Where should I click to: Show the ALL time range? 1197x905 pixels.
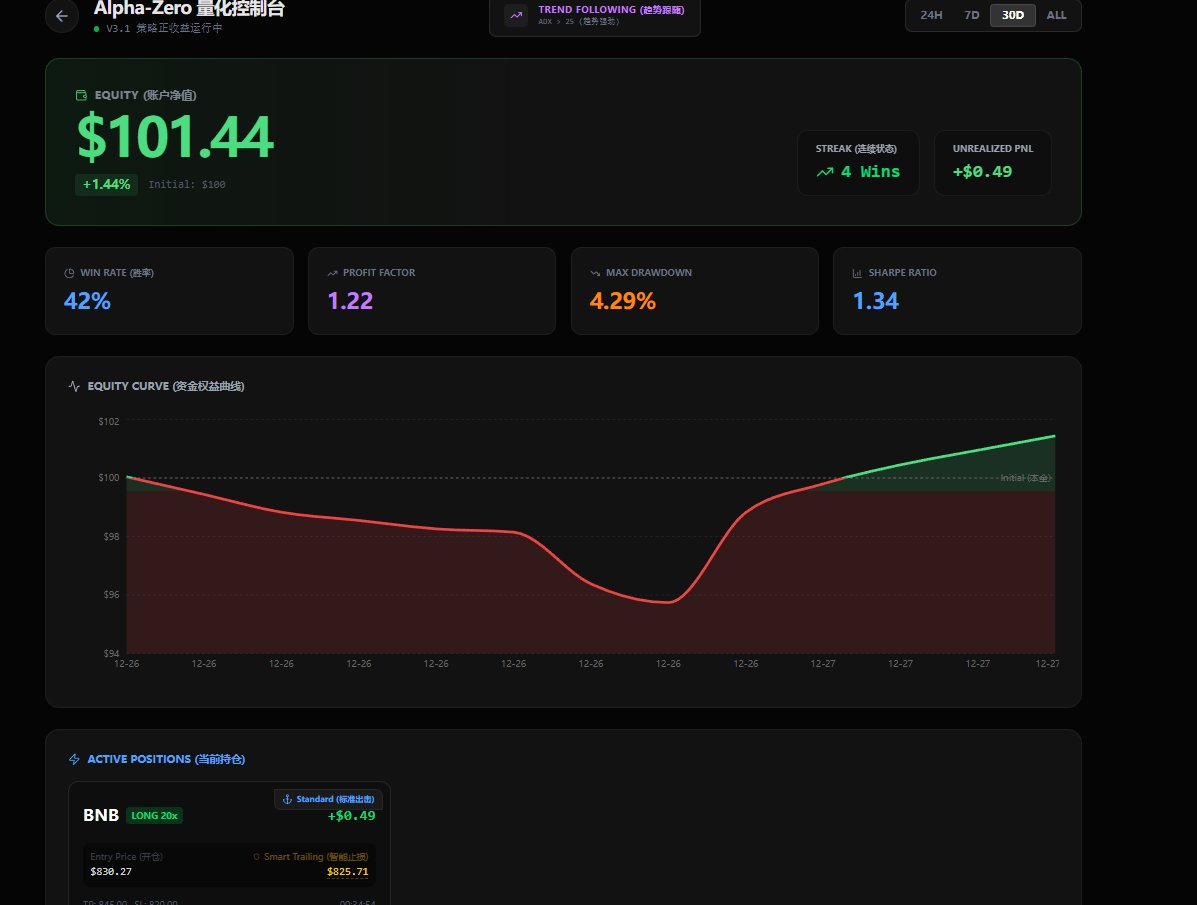click(x=1056, y=15)
